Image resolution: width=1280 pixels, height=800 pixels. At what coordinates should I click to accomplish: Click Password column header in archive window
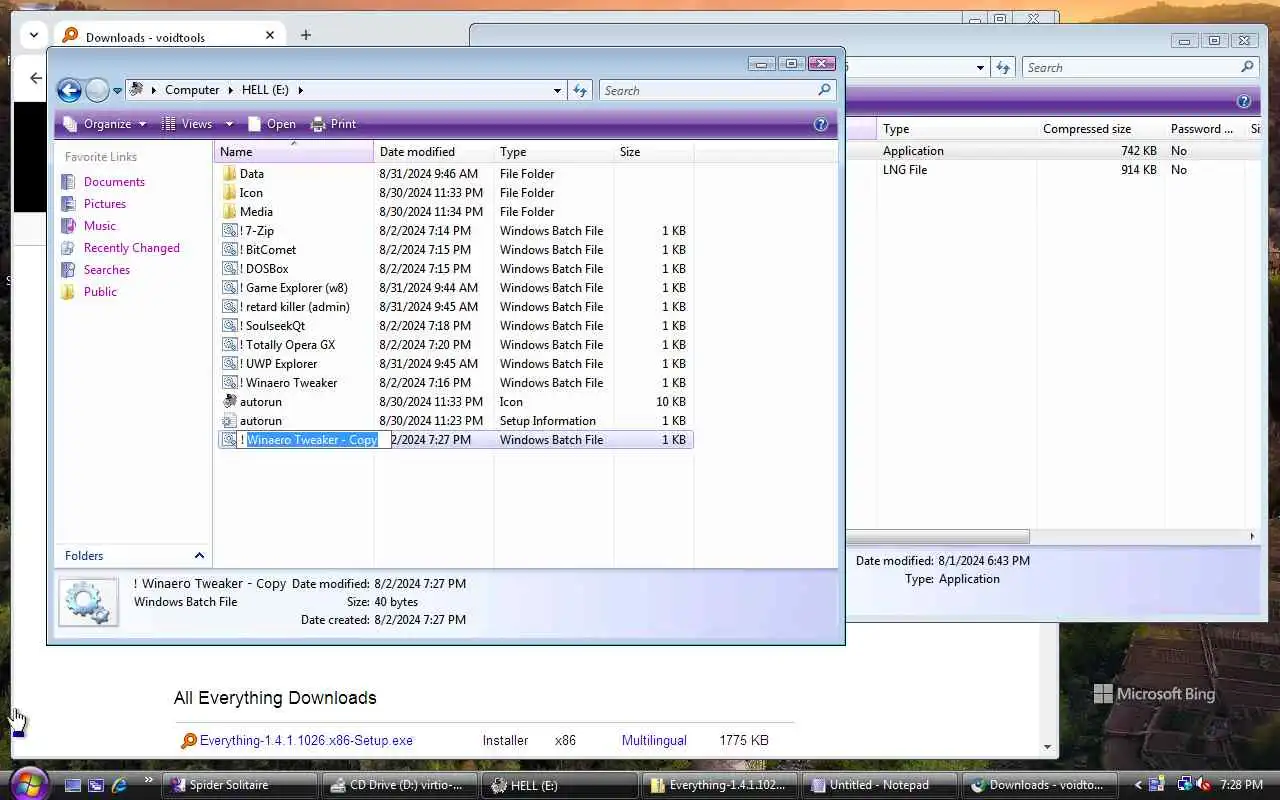1203,129
